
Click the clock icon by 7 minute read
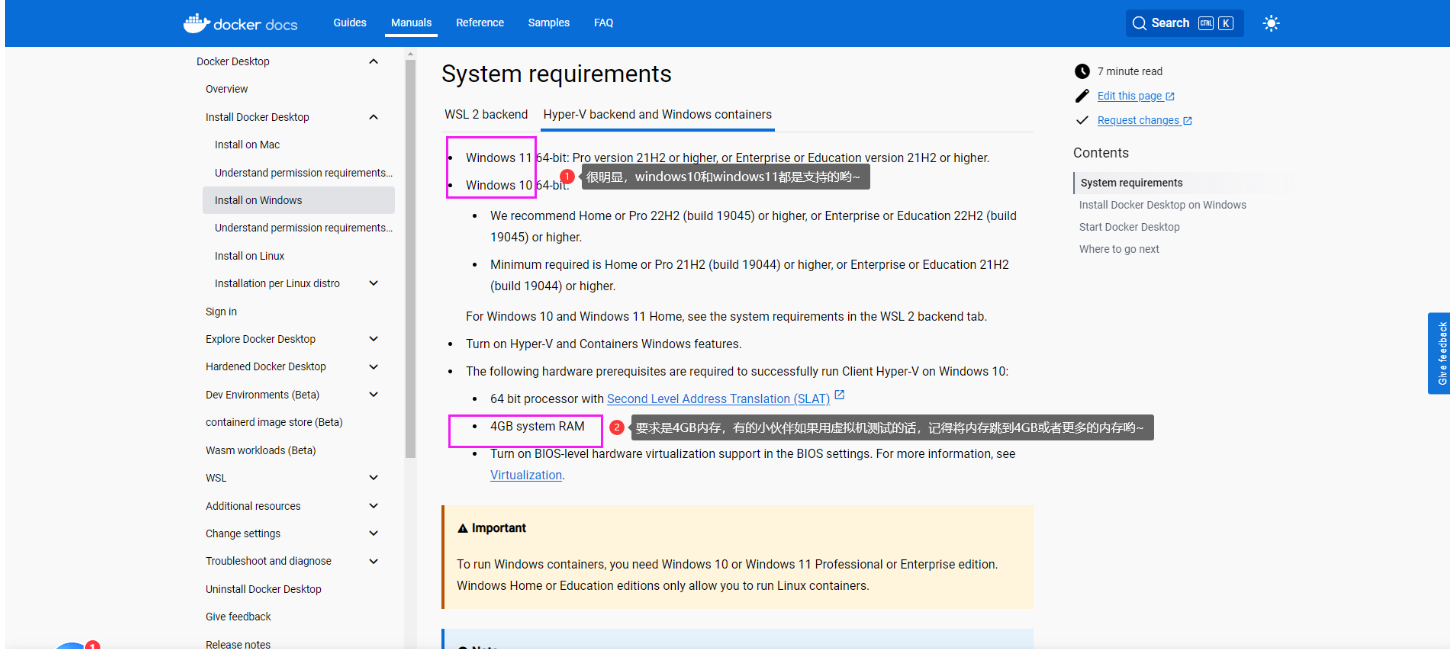pyautogui.click(x=1082, y=71)
